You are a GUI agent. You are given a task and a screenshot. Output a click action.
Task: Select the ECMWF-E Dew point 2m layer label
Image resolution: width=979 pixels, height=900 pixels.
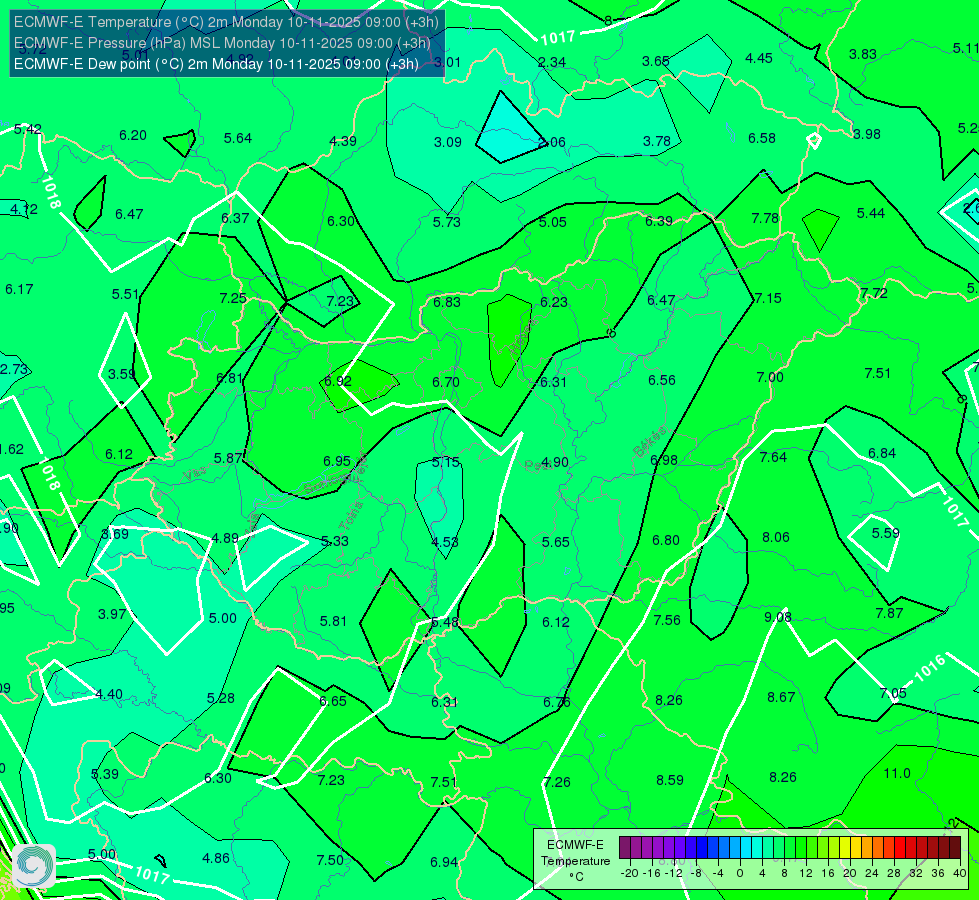[x=216, y=64]
